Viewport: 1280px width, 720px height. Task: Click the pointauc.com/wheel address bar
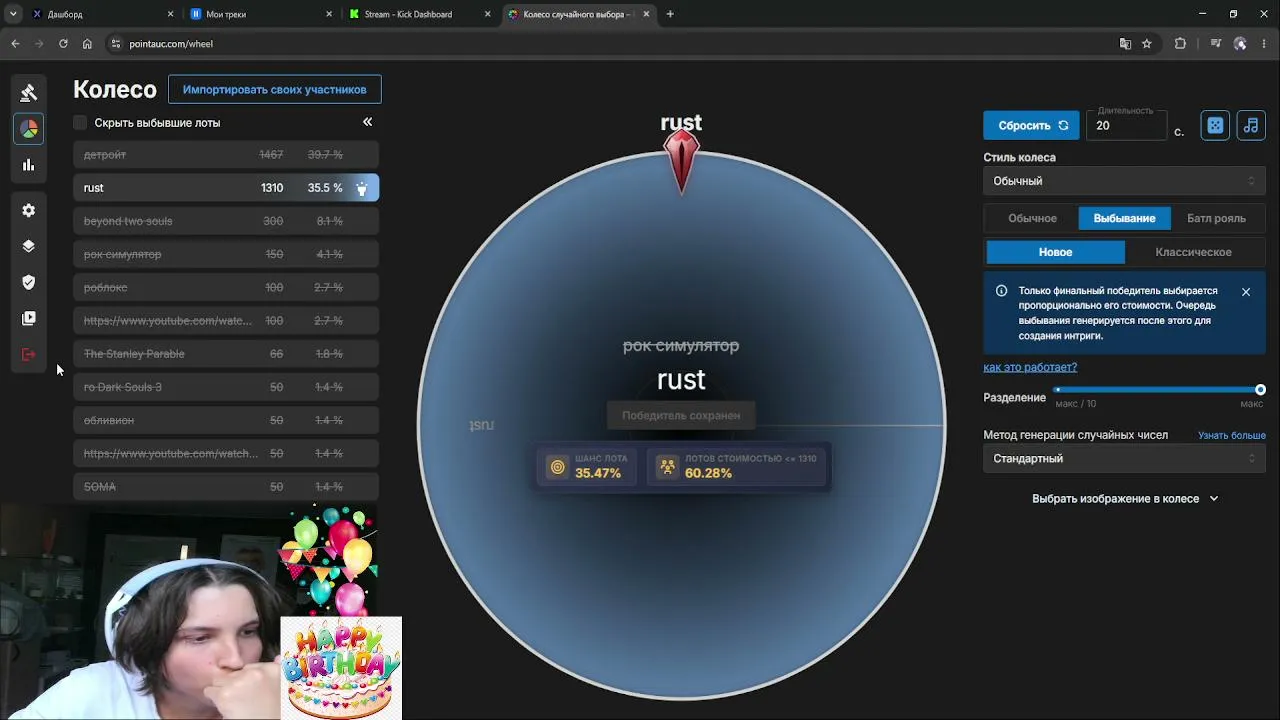click(x=610, y=44)
